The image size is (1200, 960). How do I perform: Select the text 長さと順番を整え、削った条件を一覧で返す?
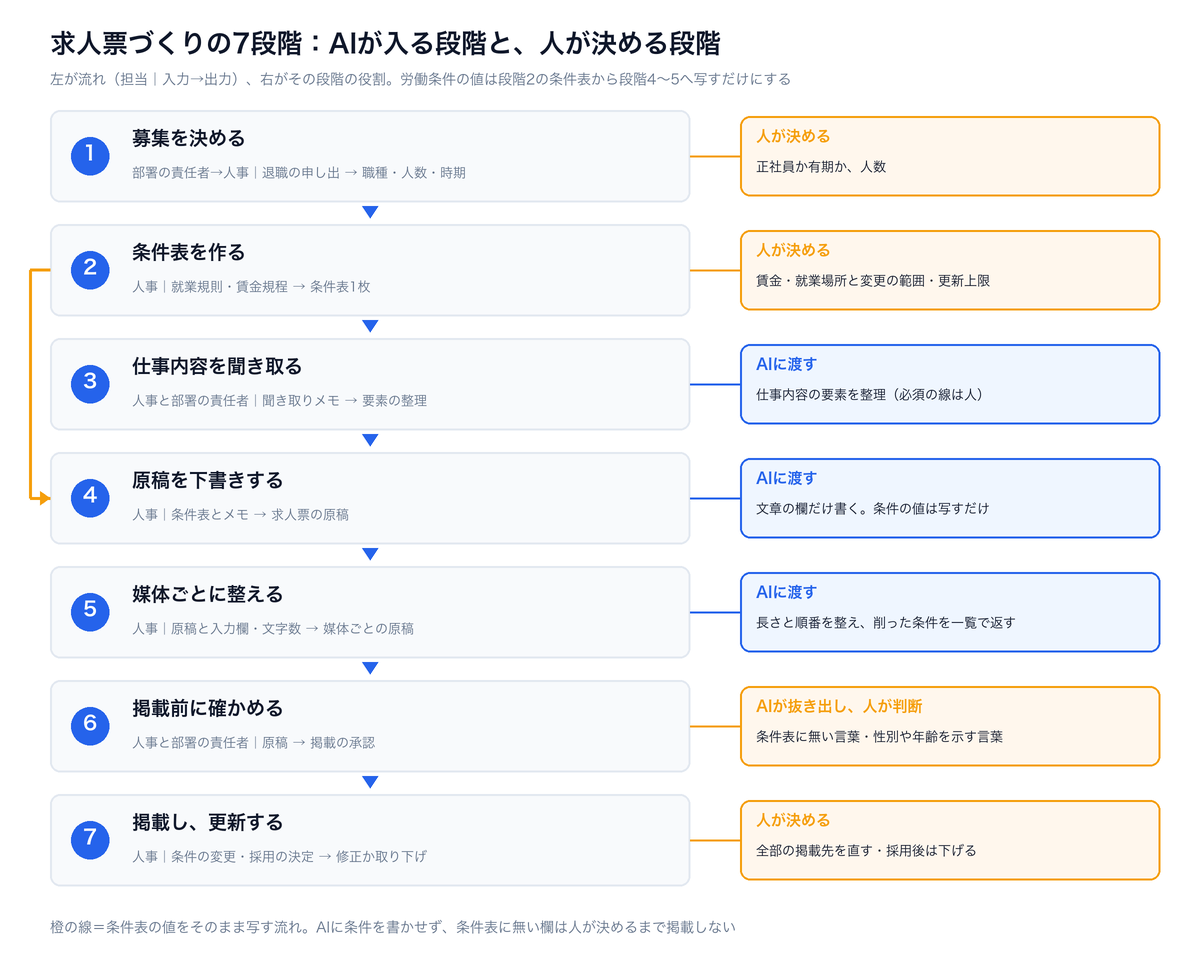coord(886,623)
